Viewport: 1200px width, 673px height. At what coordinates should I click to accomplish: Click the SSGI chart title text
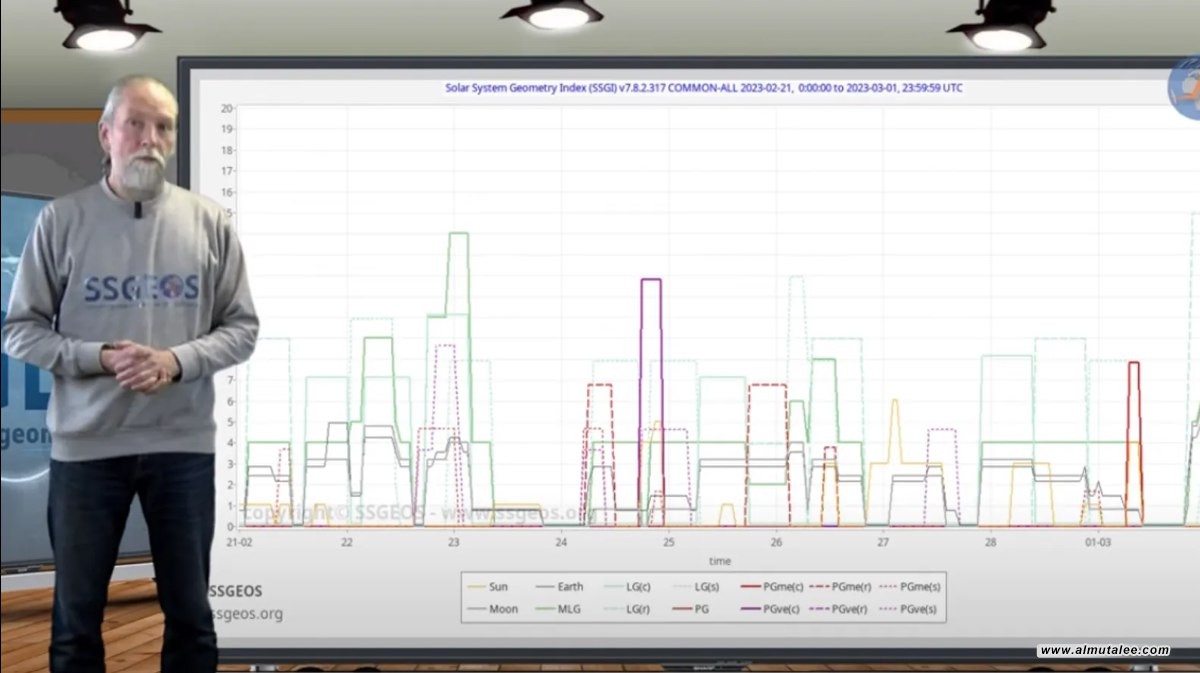pyautogui.click(x=703, y=88)
